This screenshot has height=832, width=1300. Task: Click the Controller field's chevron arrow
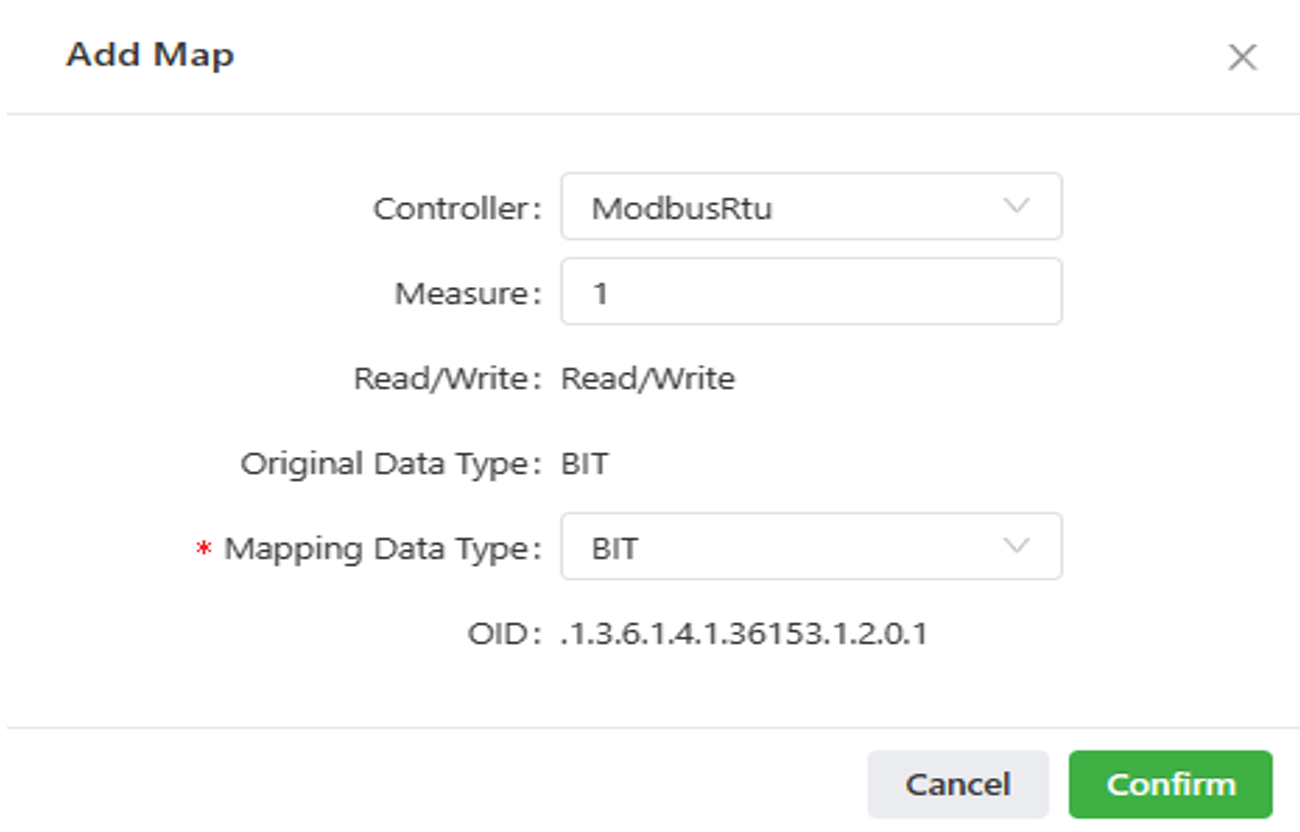1016,207
